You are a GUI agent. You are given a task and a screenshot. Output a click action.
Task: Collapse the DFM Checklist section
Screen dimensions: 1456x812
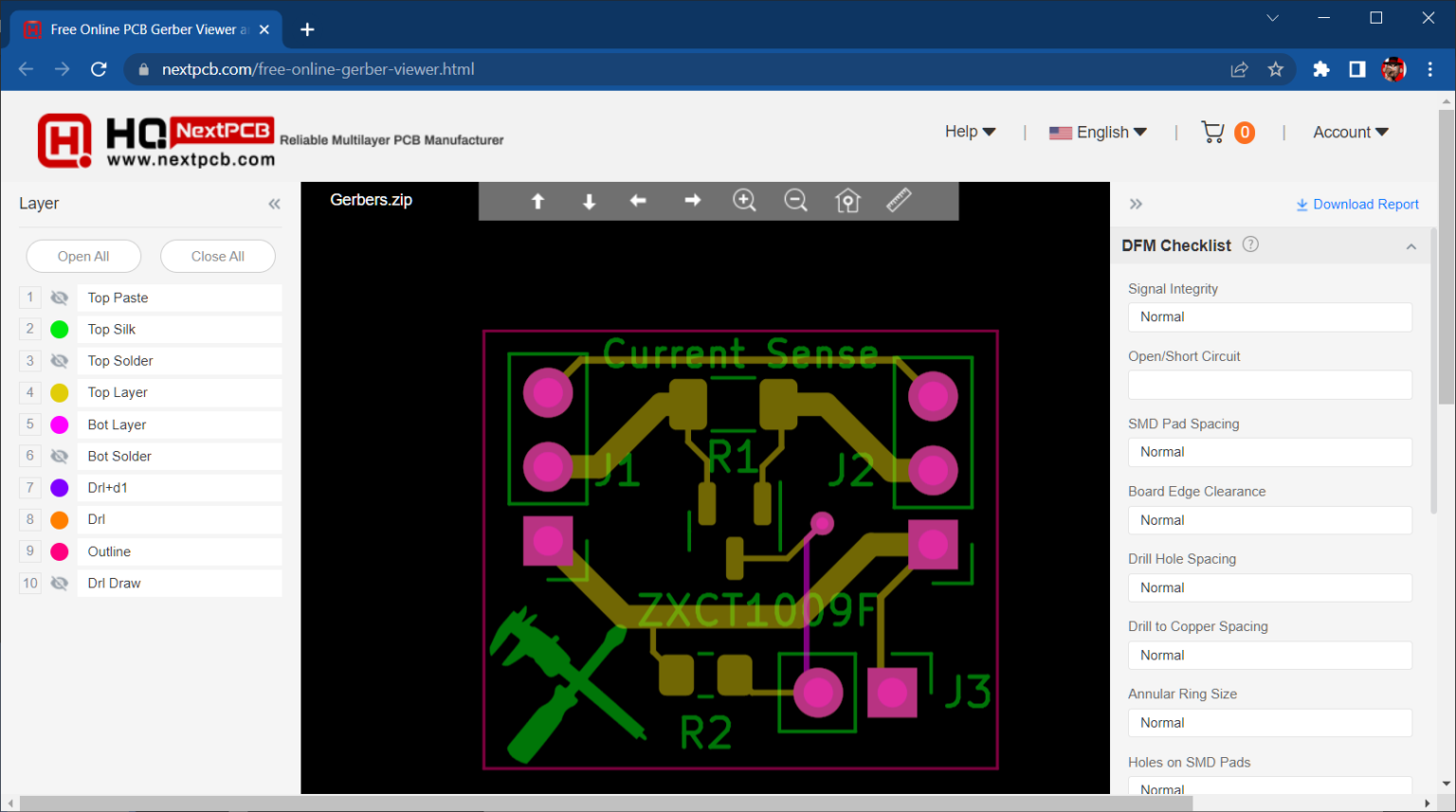pos(1411,246)
